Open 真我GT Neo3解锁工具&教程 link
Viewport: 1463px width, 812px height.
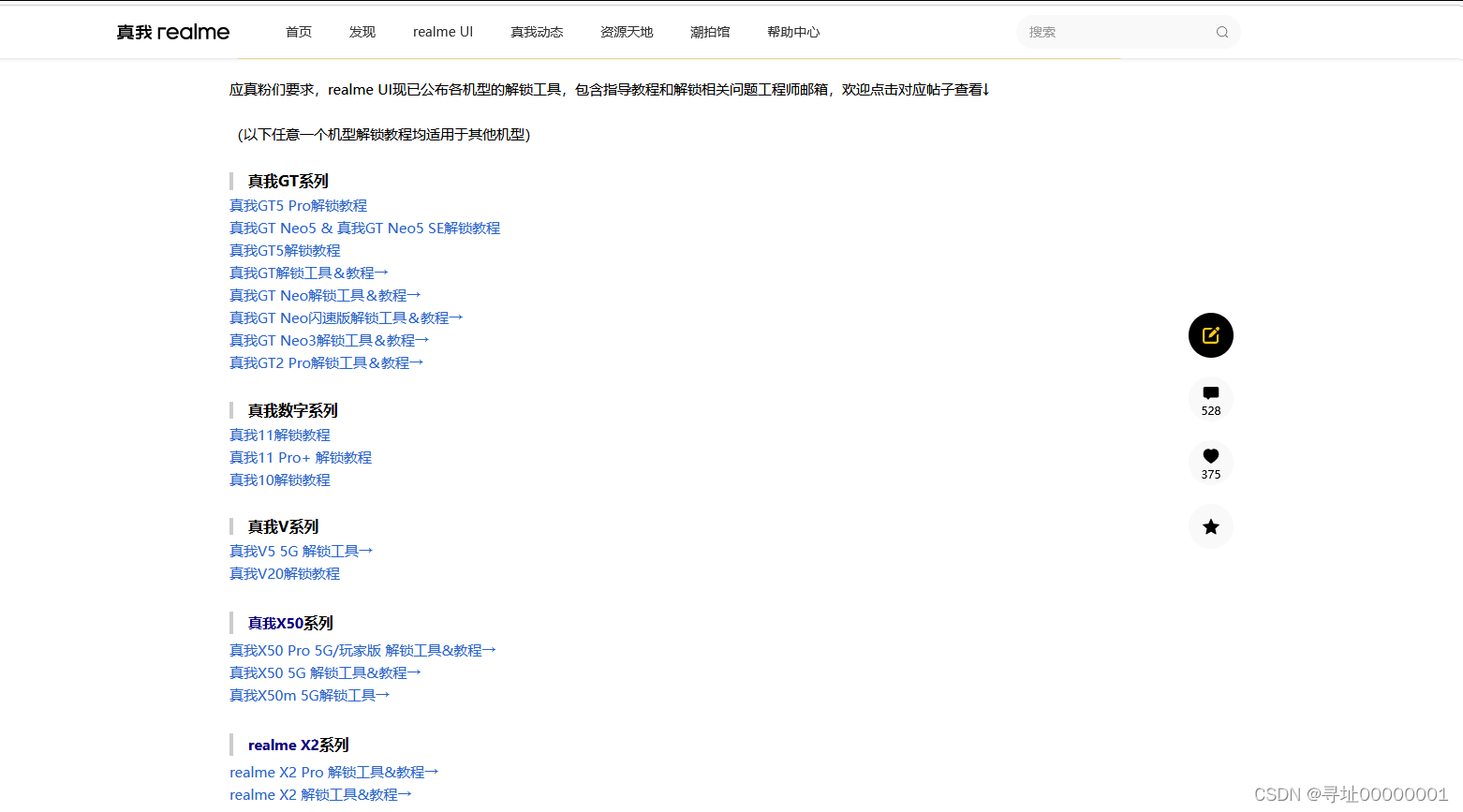329,341
